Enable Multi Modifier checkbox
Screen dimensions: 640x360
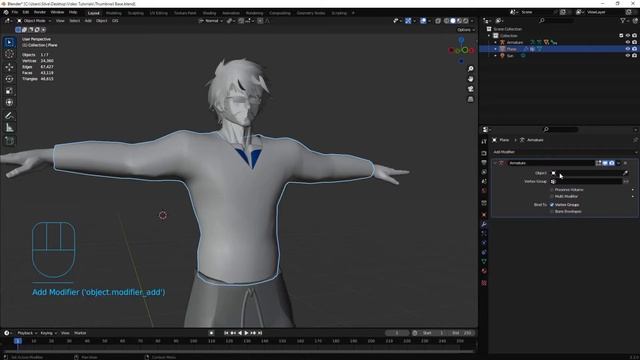point(552,196)
